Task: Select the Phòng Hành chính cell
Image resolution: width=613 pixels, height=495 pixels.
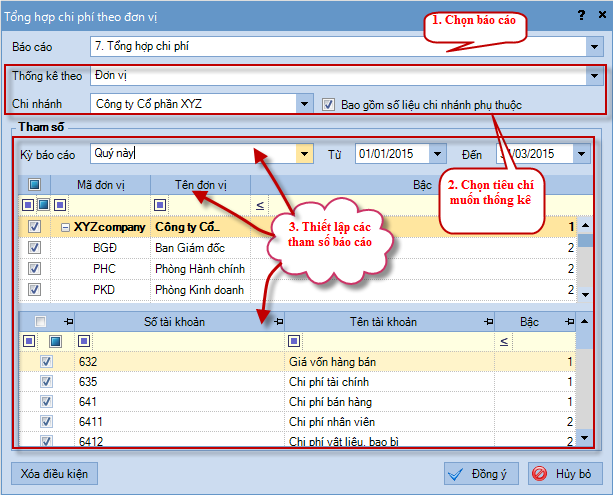Action: point(201,269)
